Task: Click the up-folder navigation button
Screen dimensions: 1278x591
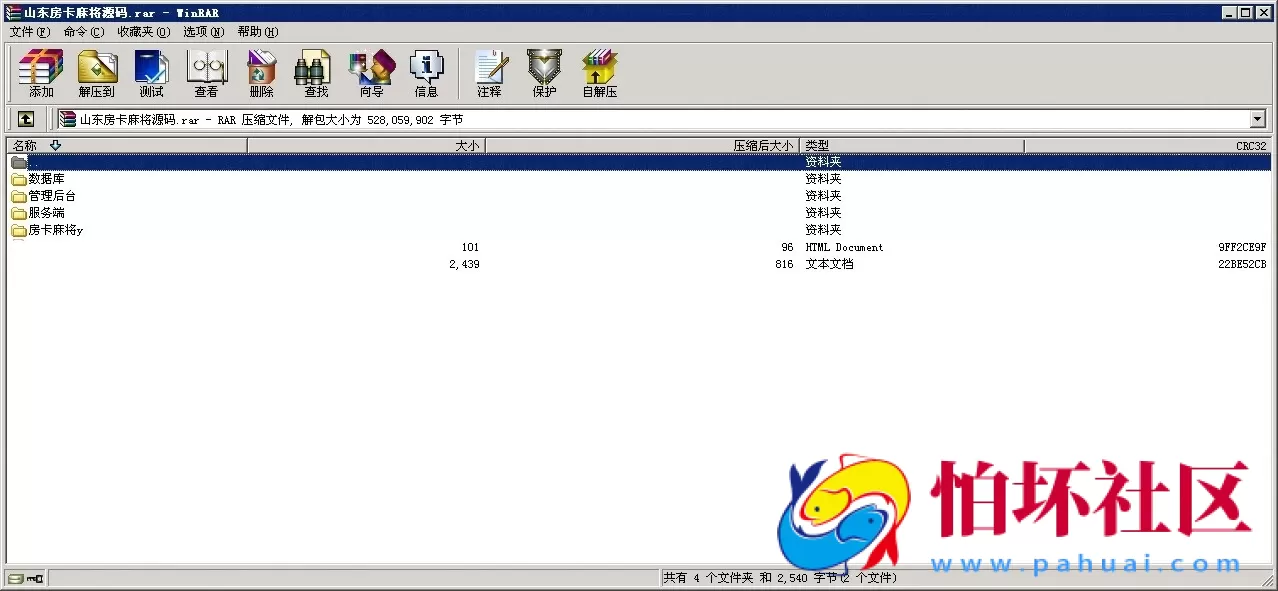Action: (25, 118)
